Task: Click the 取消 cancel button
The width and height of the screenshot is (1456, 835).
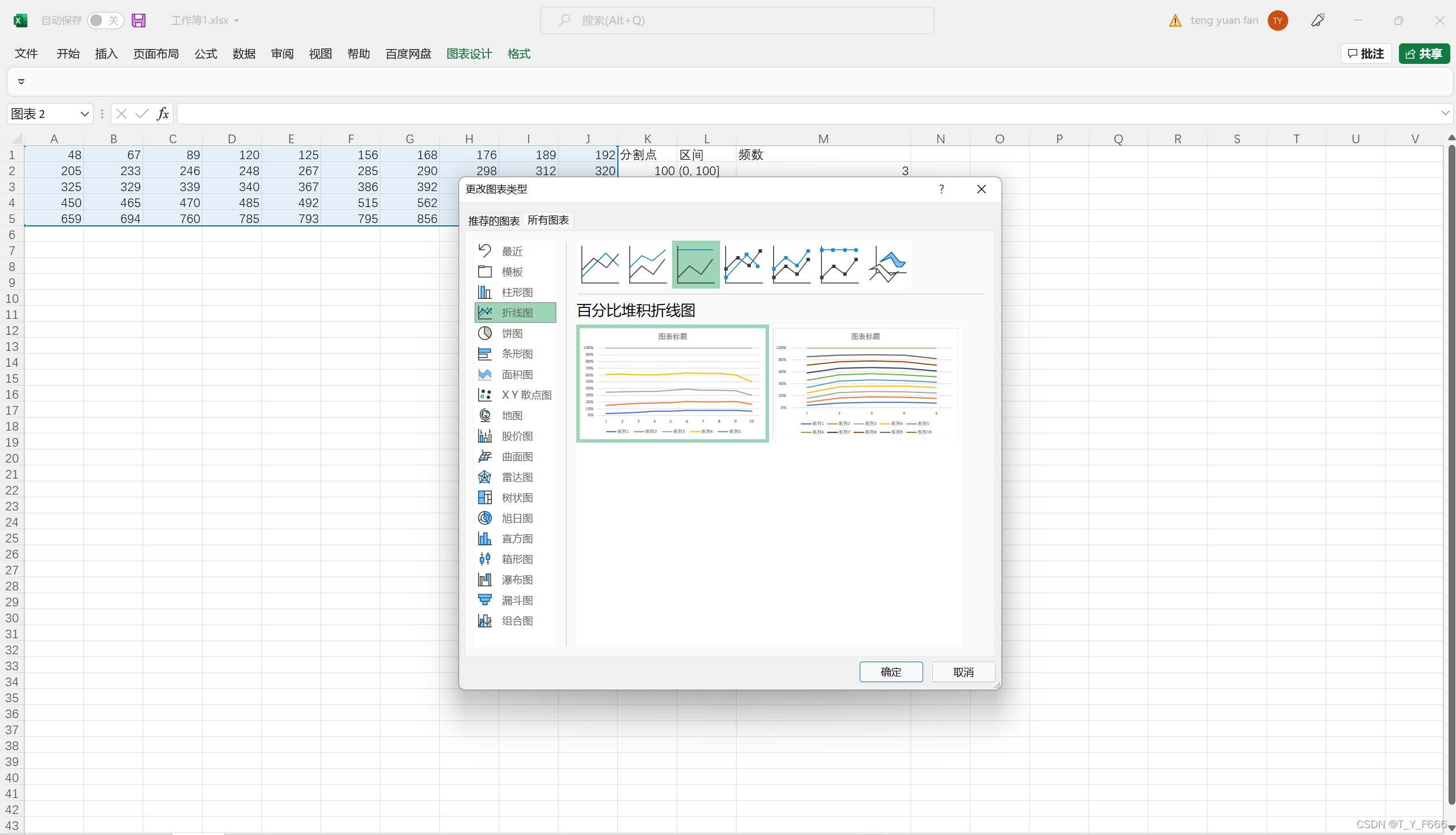Action: point(963,672)
